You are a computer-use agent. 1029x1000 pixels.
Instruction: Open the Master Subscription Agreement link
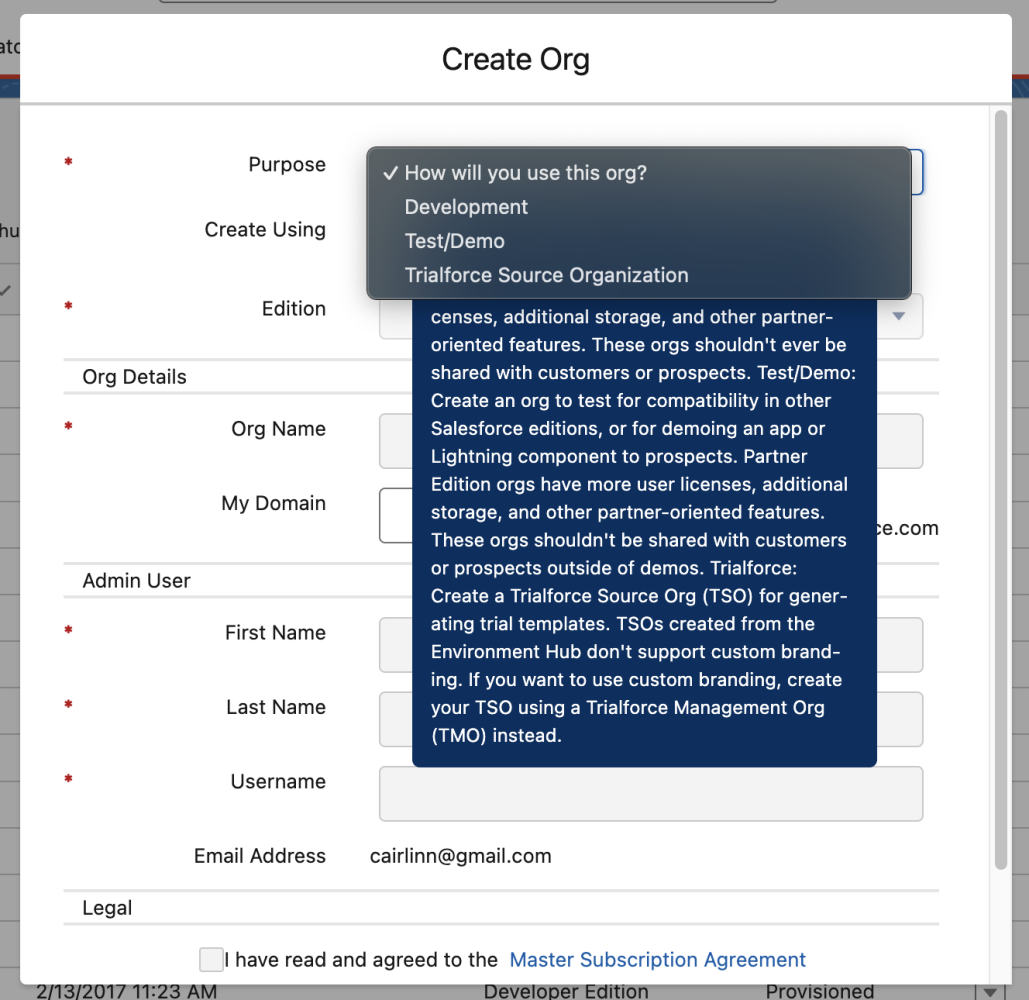coord(657,959)
